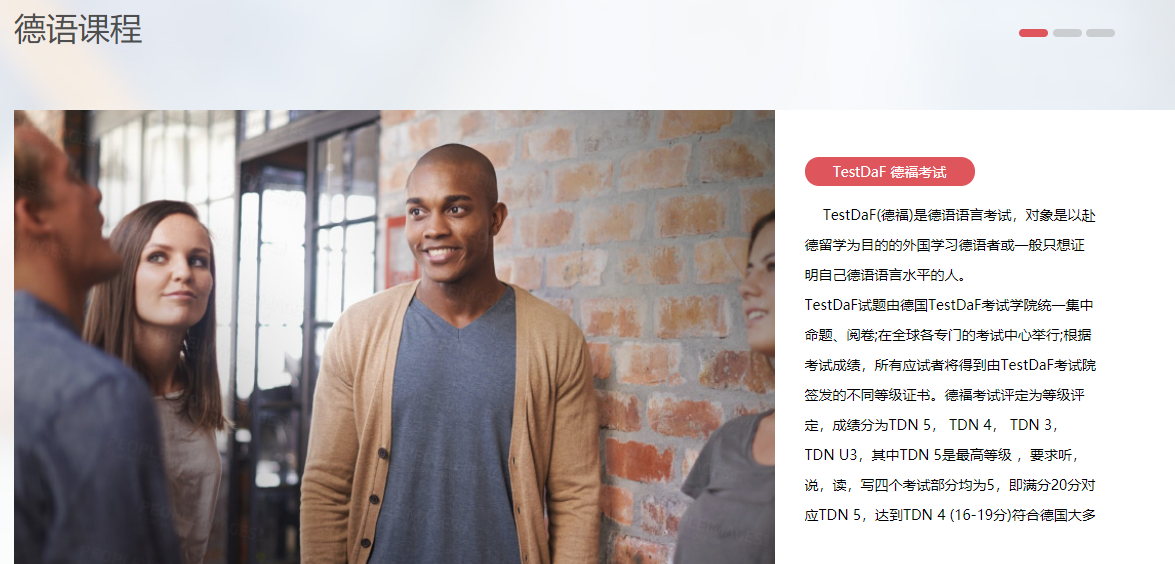
Task: Click the man in the denim shirt
Action: [x=82, y=352]
